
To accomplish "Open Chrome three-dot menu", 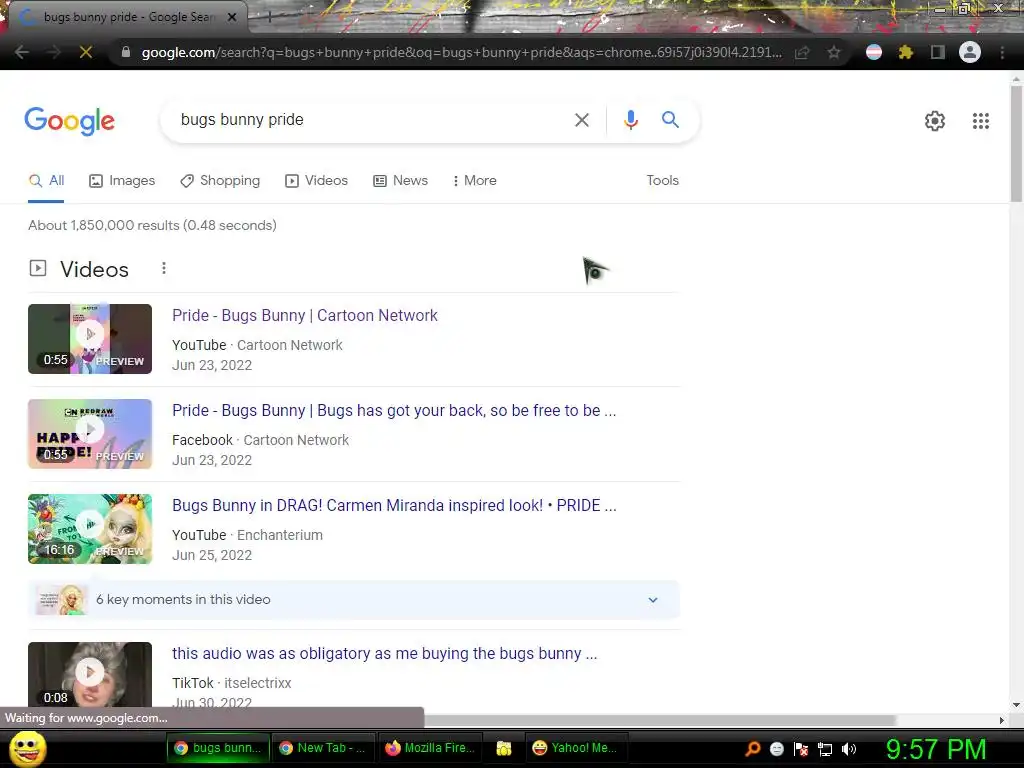I will [x=1002, y=52].
